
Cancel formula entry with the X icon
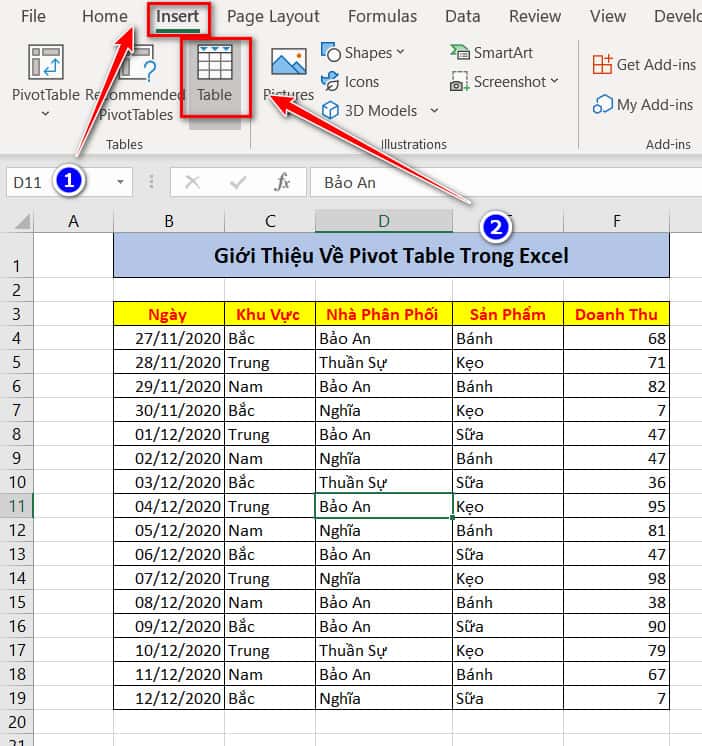(x=192, y=182)
